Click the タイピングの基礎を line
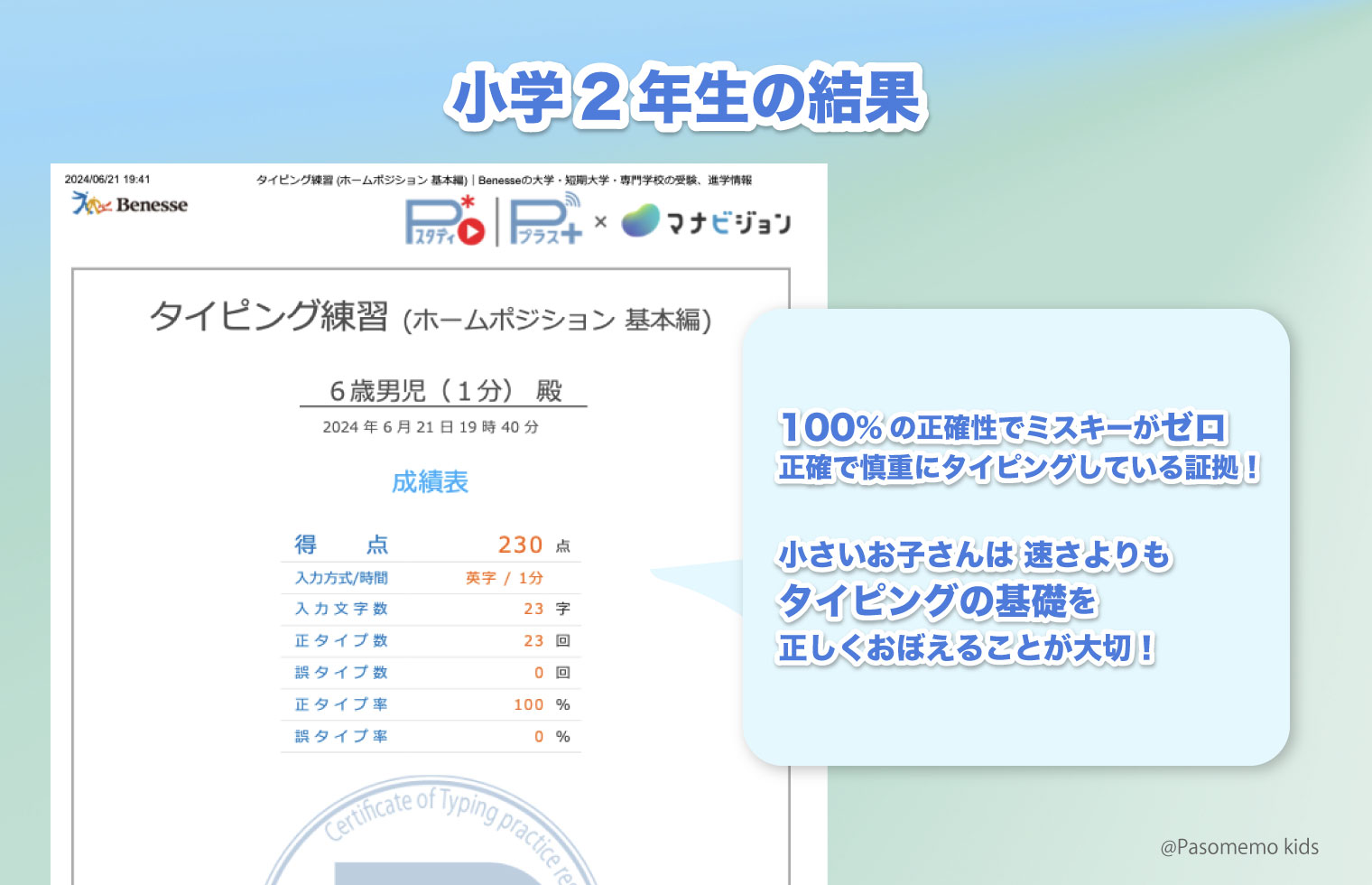This screenshot has width=1372, height=885. coord(937,601)
